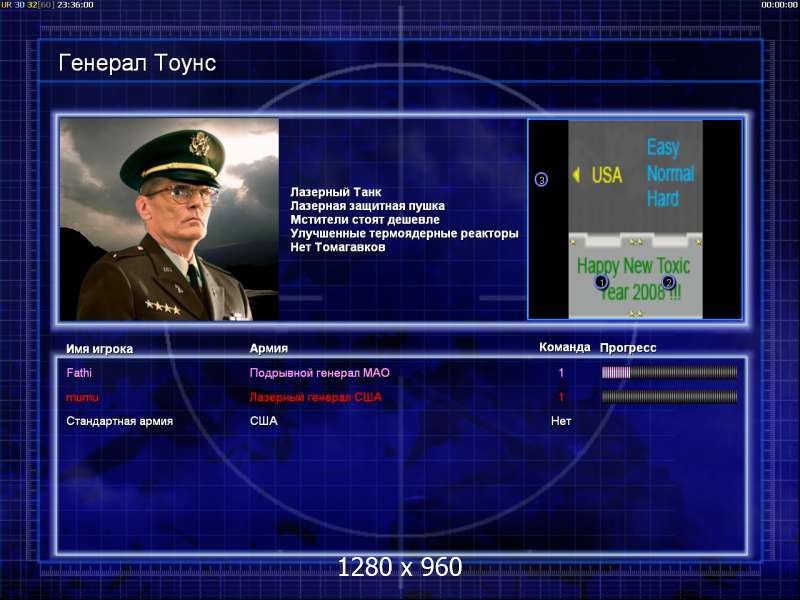Click the 'Лазерный Танк' perk line
Image resolution: width=800 pixels, height=600 pixels.
point(336,192)
